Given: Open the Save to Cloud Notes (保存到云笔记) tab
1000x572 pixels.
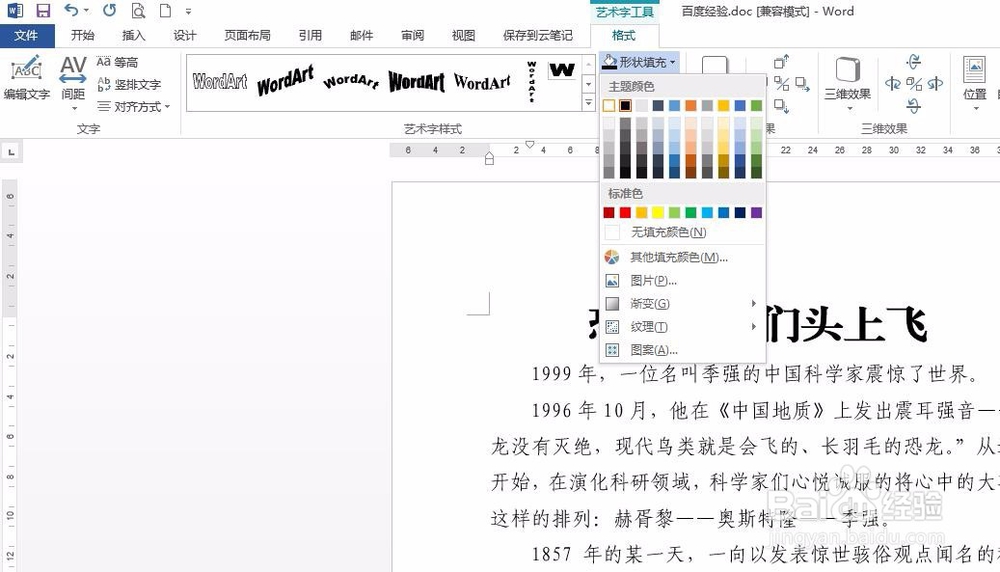Looking at the screenshot, I should click(538, 35).
